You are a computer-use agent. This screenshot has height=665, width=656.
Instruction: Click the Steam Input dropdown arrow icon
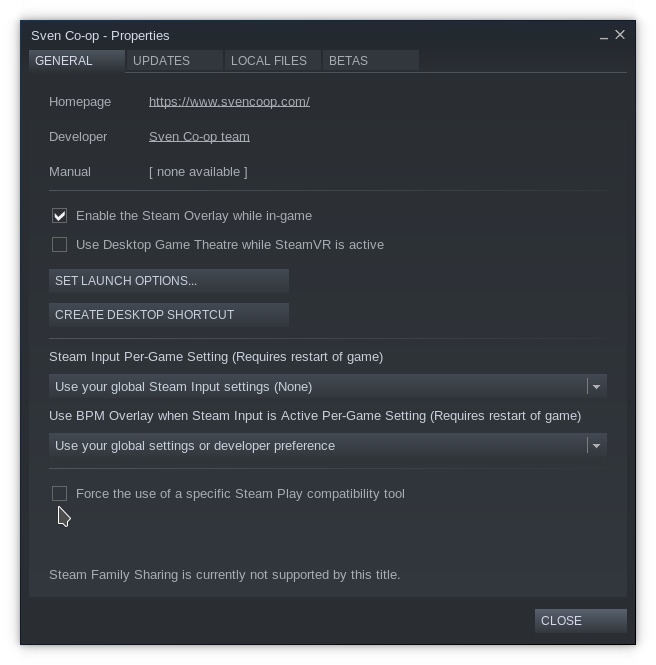point(596,387)
